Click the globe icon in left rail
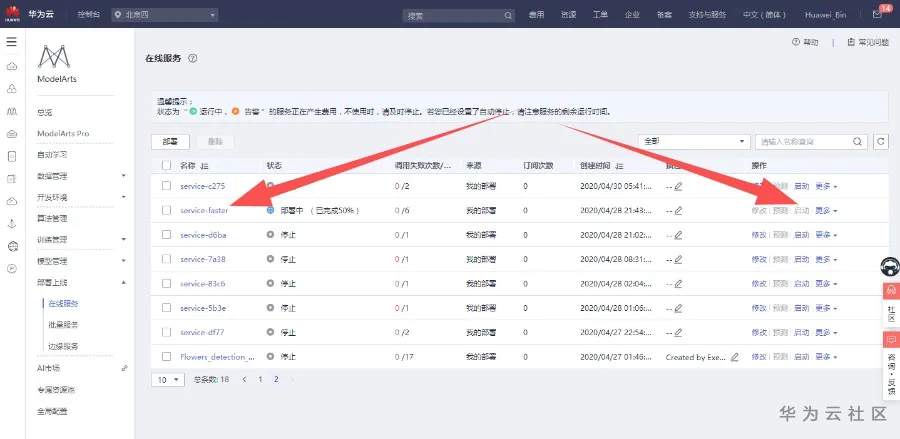Screen dimensions: 900x439 [11, 246]
